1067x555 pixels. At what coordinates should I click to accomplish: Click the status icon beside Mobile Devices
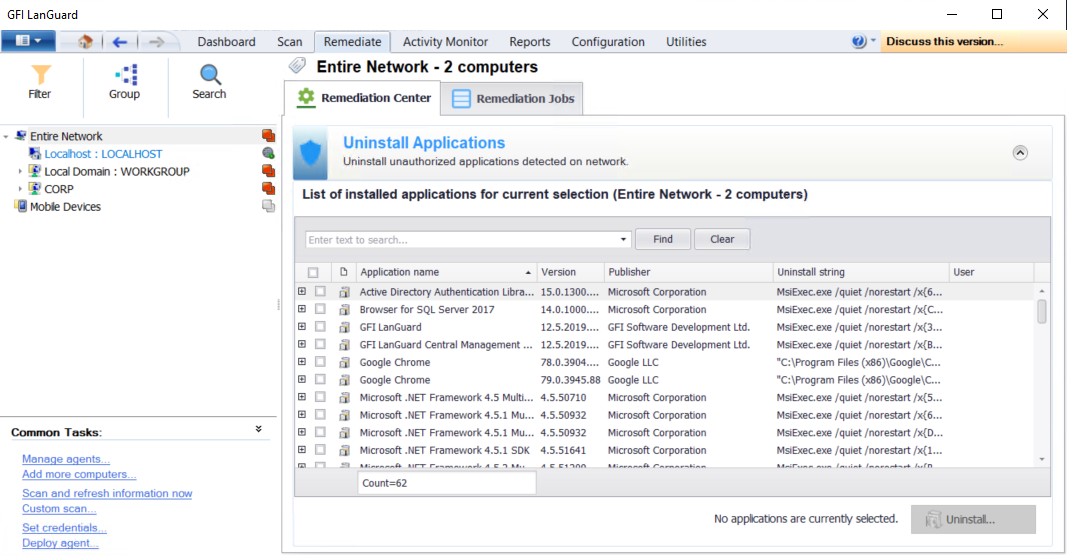click(269, 206)
